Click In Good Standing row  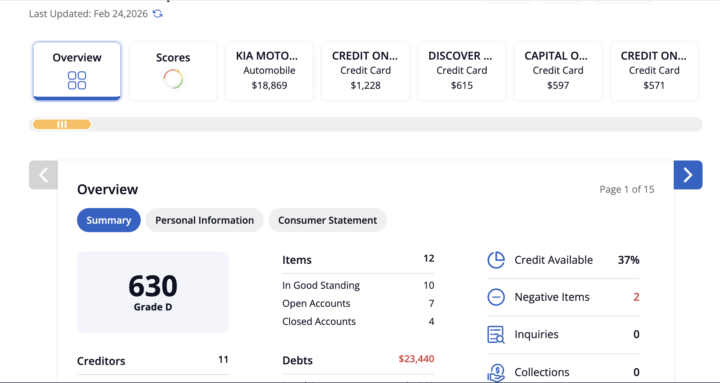pyautogui.click(x=358, y=285)
